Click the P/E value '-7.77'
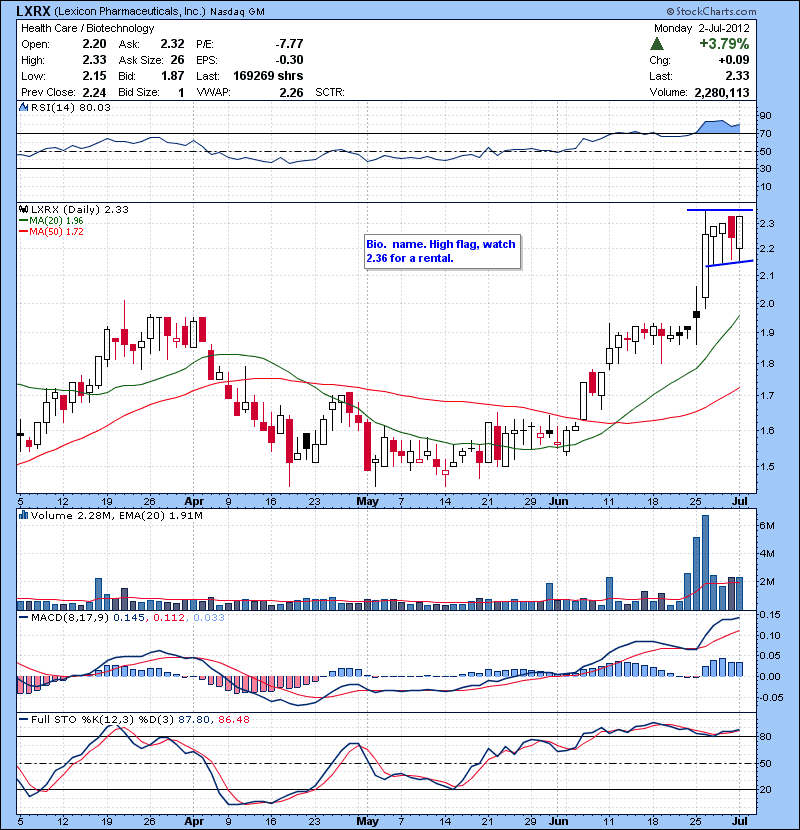 click(x=290, y=44)
